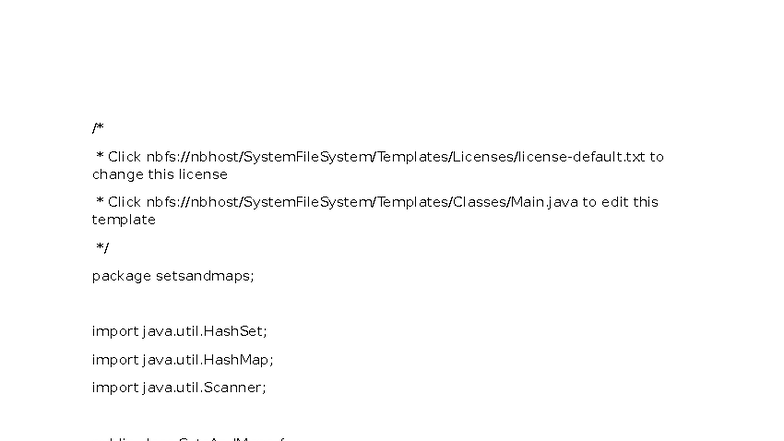This screenshot has width=784, height=441.
Task: Click the Main.java template nbfs path
Action: coord(362,202)
